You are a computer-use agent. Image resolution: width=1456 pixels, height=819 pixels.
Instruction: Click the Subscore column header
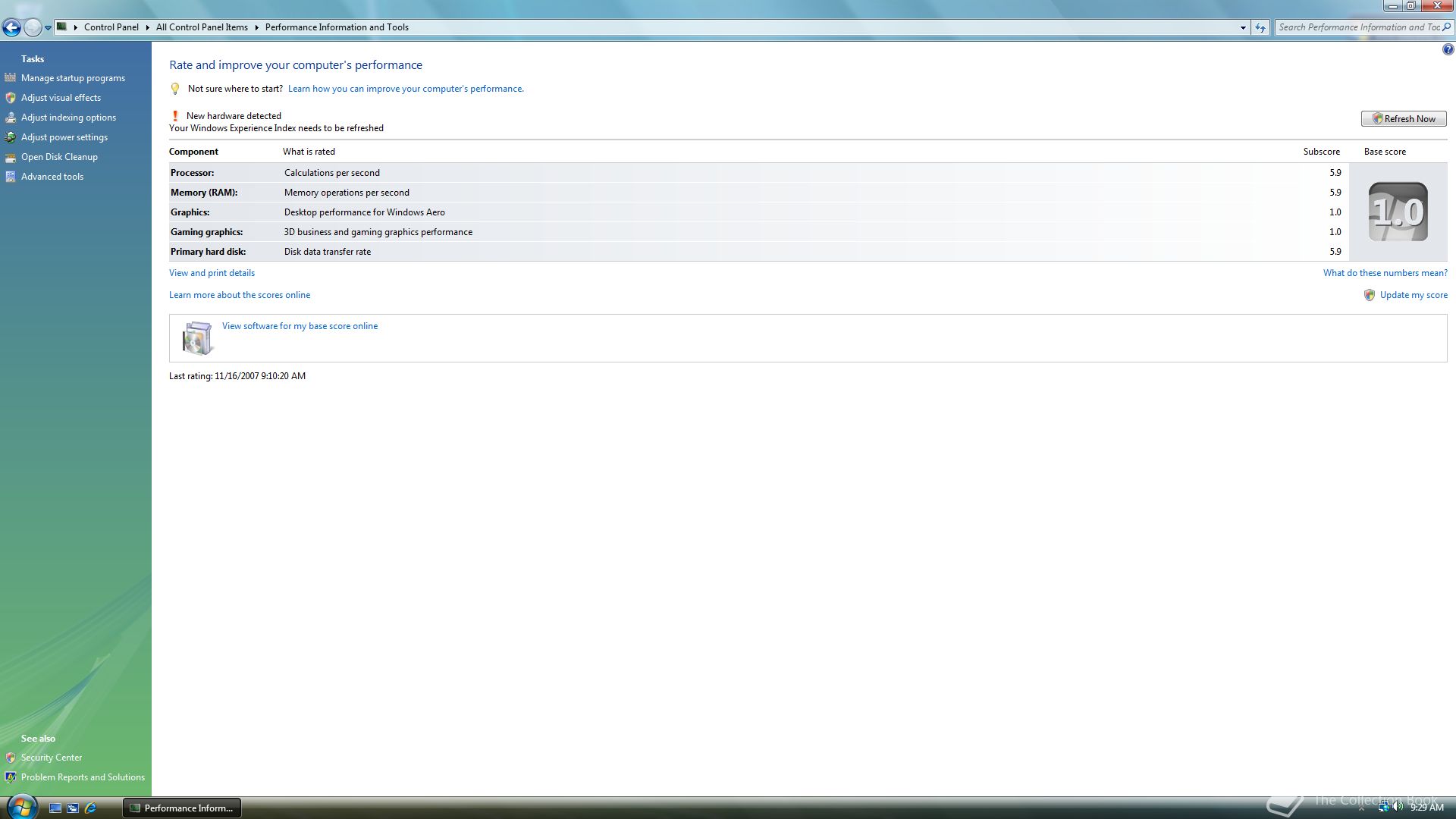[x=1322, y=152]
